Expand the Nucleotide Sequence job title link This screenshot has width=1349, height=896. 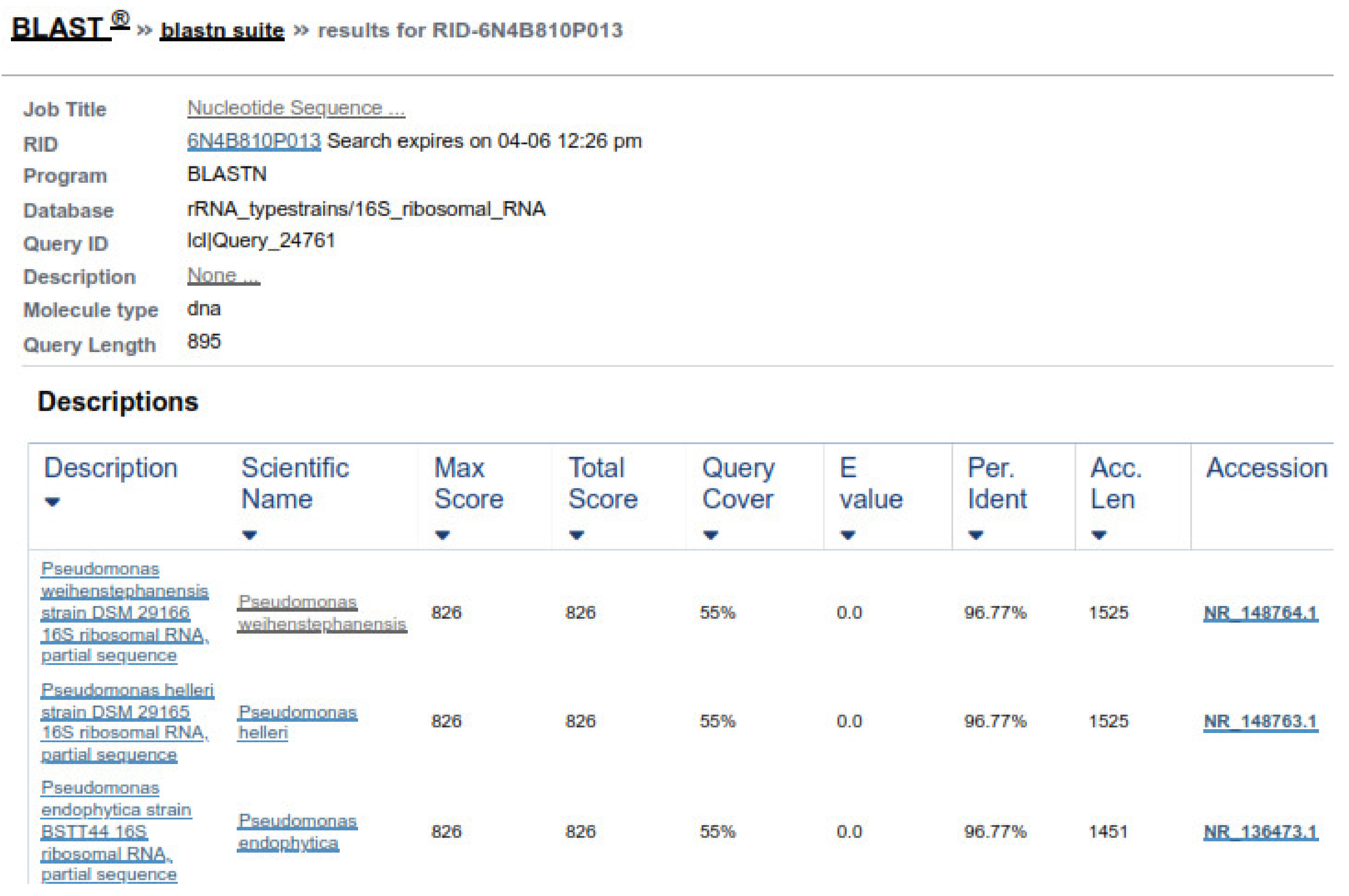click(x=295, y=108)
